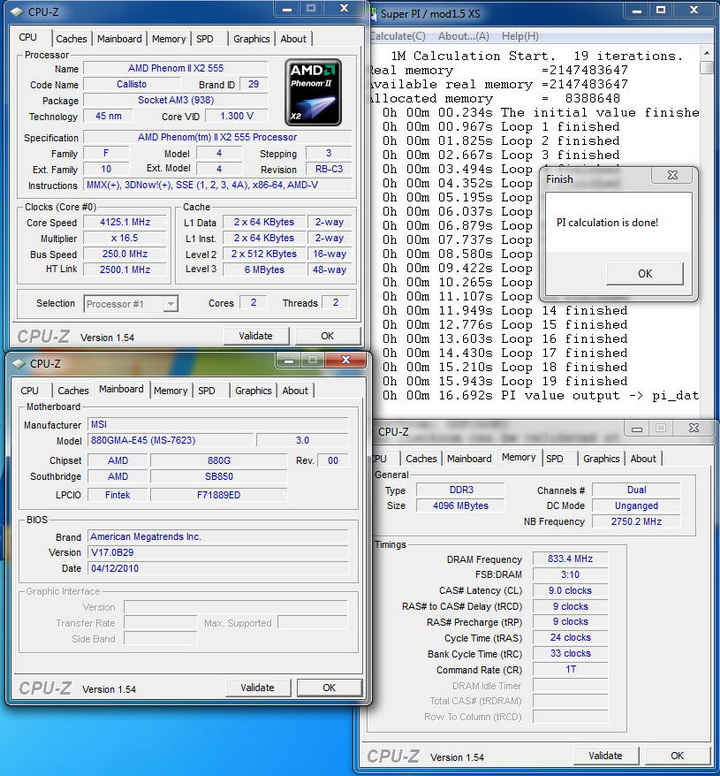720x776 pixels.
Task: Close the top CPU-Z processor window
Action: click(344, 8)
